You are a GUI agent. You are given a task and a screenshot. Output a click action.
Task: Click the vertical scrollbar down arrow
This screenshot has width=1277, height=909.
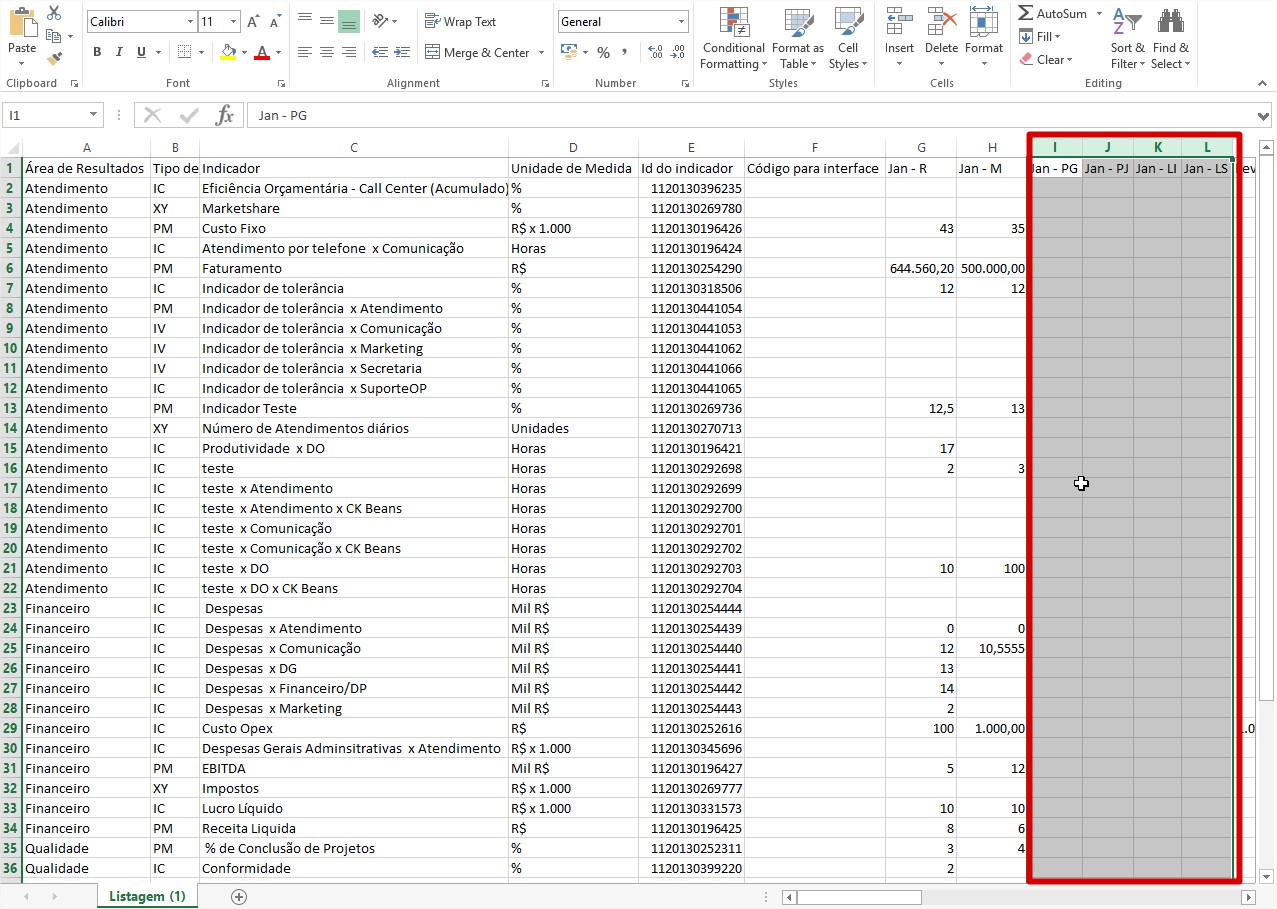(x=1266, y=876)
